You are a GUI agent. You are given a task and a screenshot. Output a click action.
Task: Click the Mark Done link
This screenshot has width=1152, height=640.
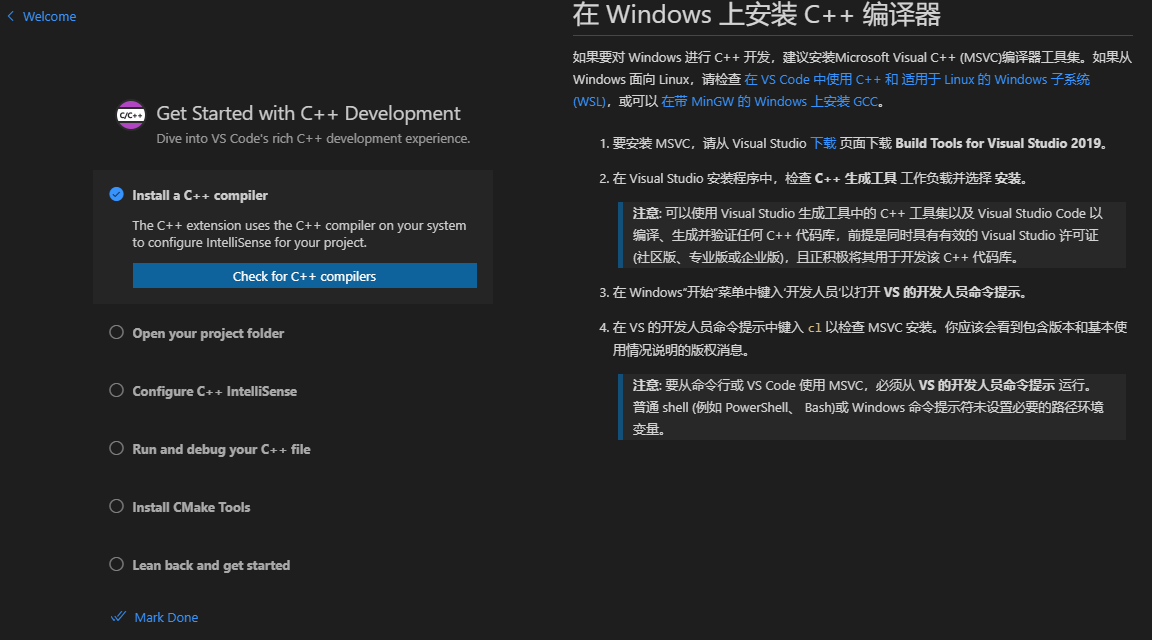(166, 617)
